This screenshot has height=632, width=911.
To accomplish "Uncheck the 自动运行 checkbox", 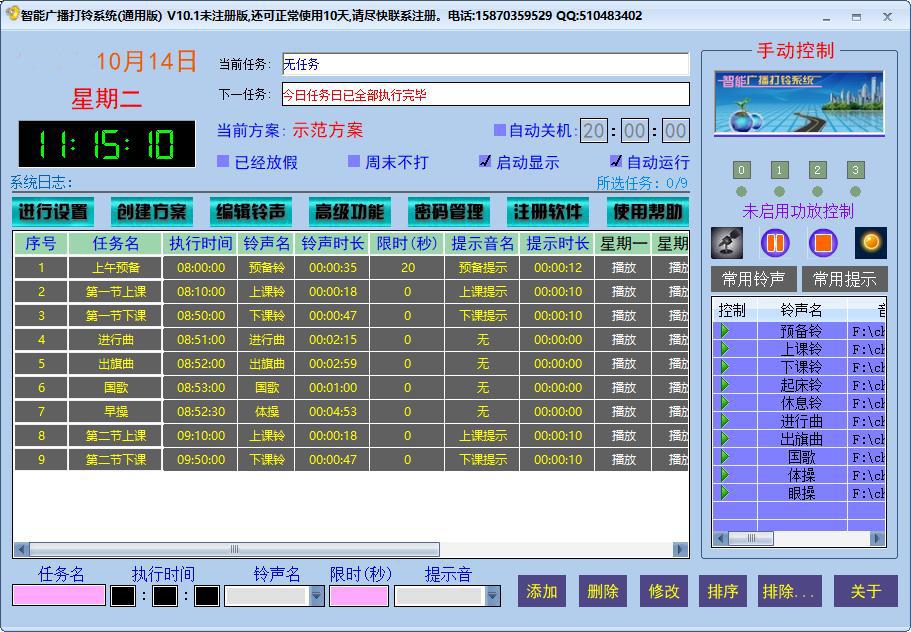I will tap(616, 161).
